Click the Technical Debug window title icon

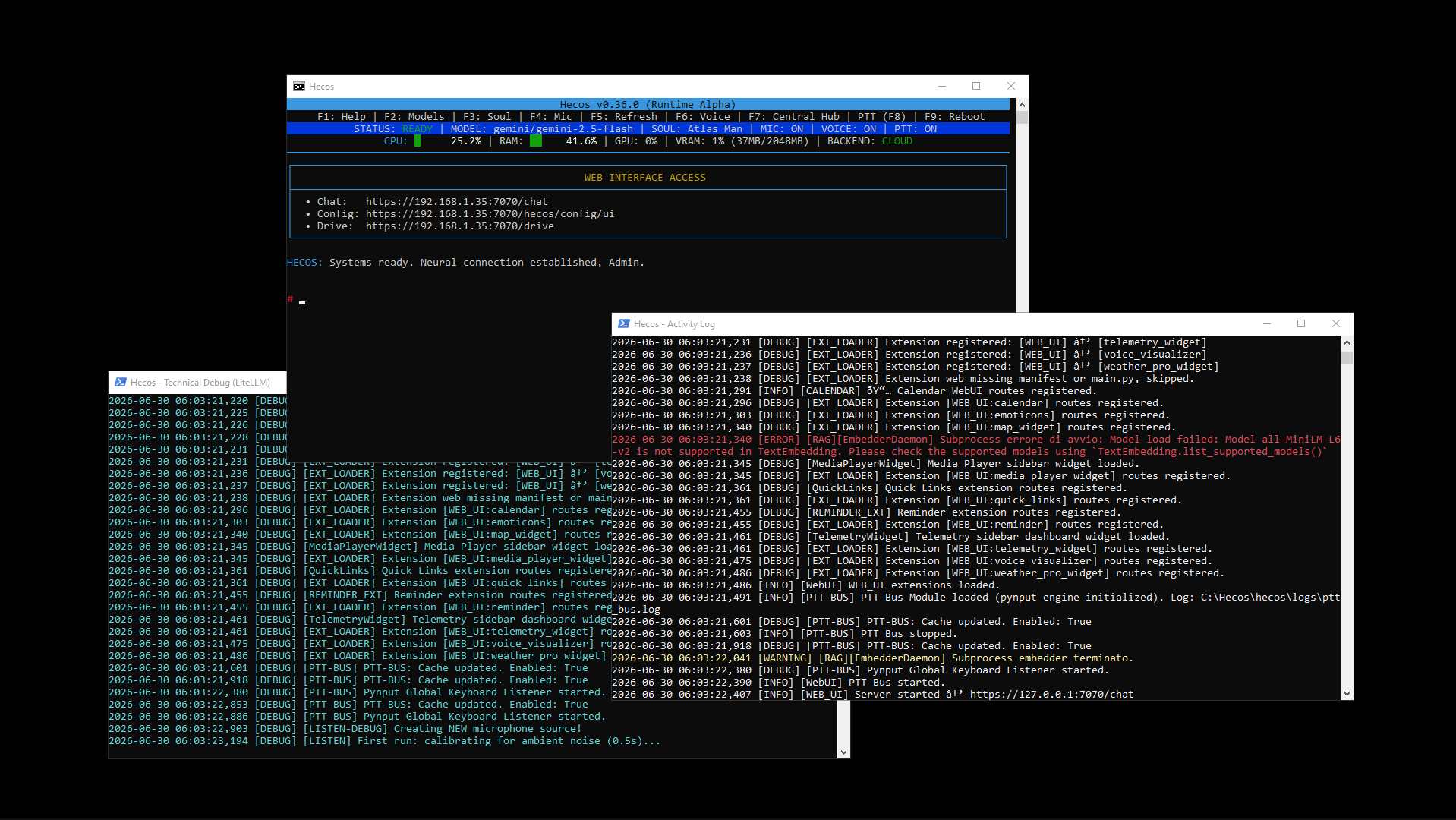click(121, 383)
